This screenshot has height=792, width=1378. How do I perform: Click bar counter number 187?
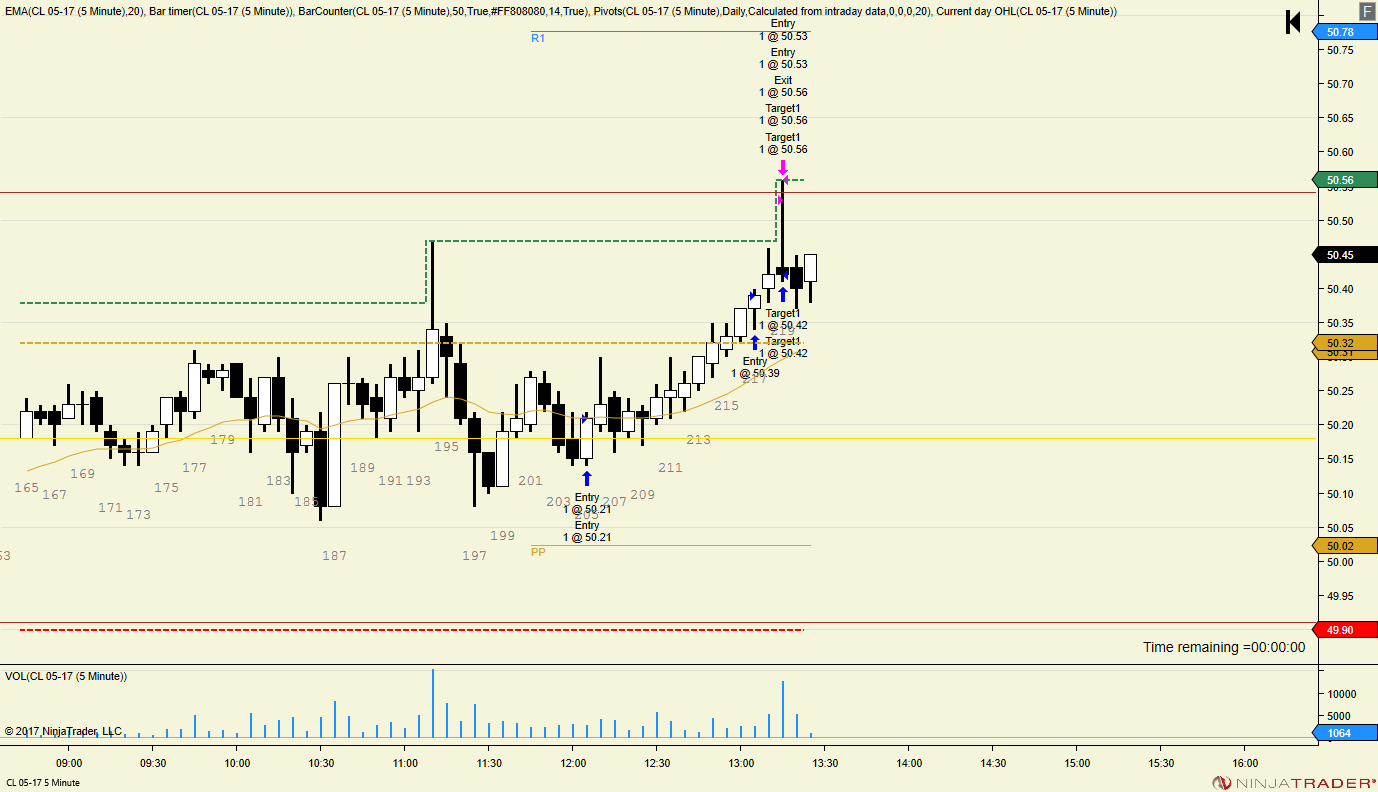tap(334, 556)
